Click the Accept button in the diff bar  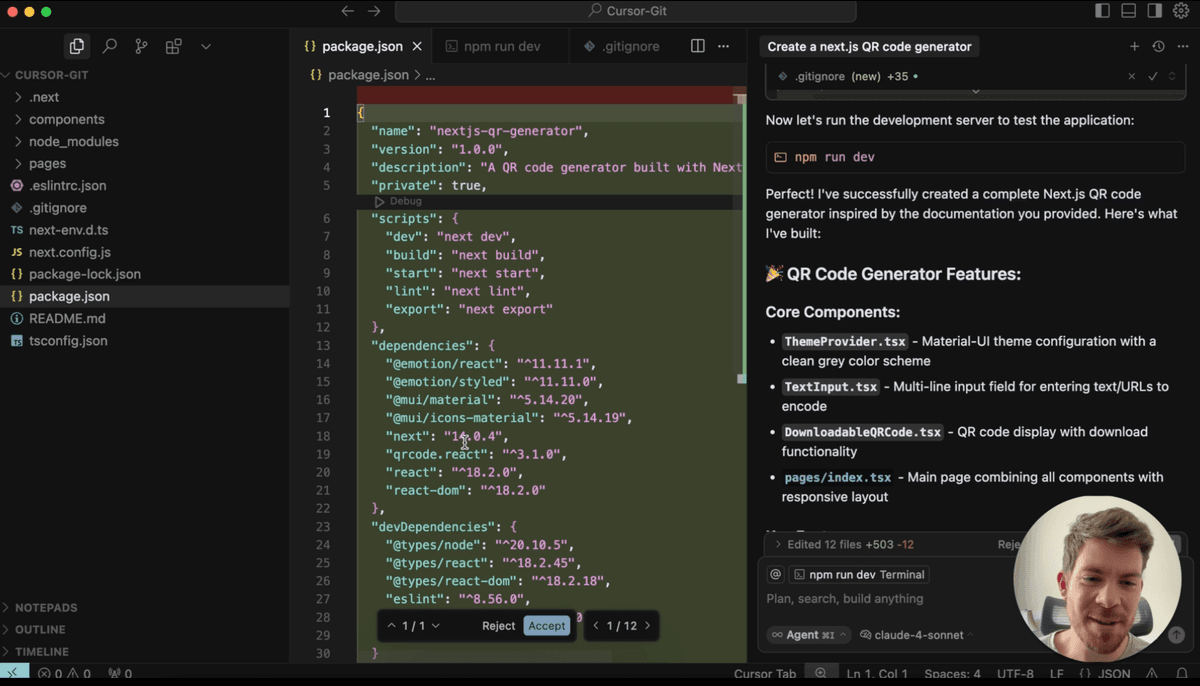pos(546,625)
